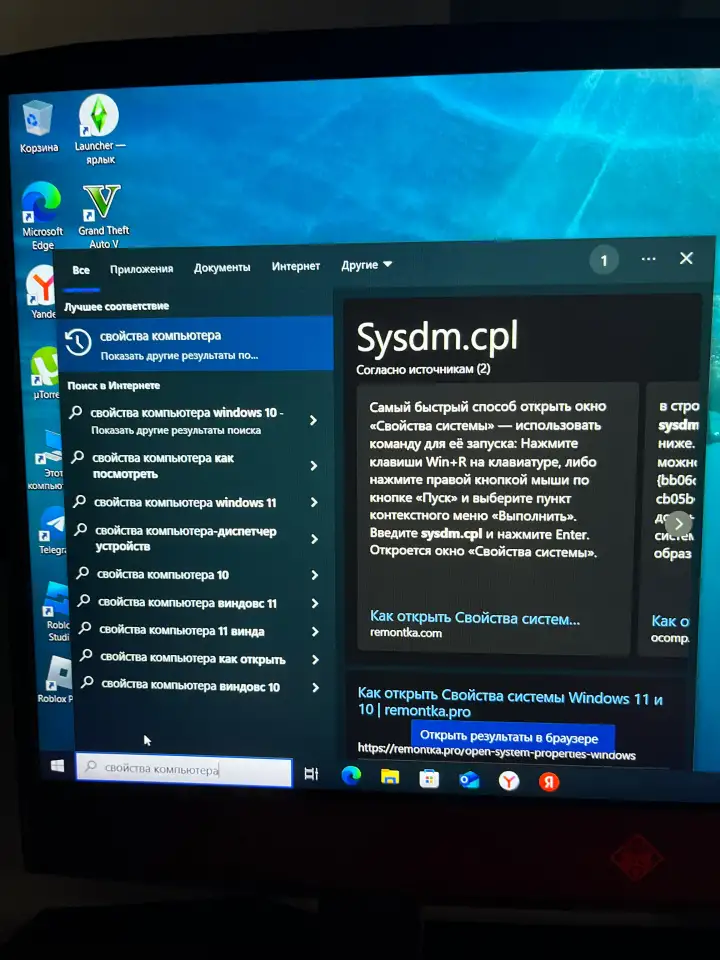Open the three-dots options menu in search panel
The image size is (720, 960).
click(648, 259)
